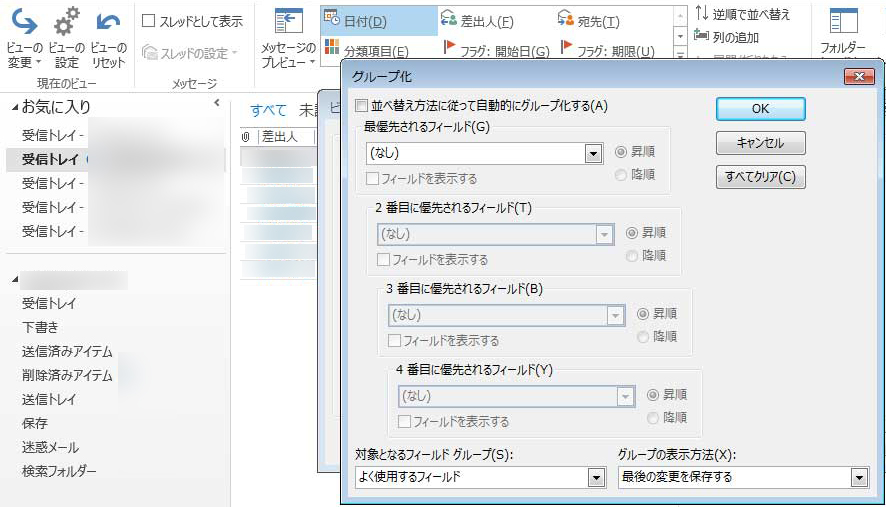This screenshot has width=886, height=507.
Task: Enable 並べ替え方法に従って自動的にグループ化する checkbox
Action: click(361, 105)
